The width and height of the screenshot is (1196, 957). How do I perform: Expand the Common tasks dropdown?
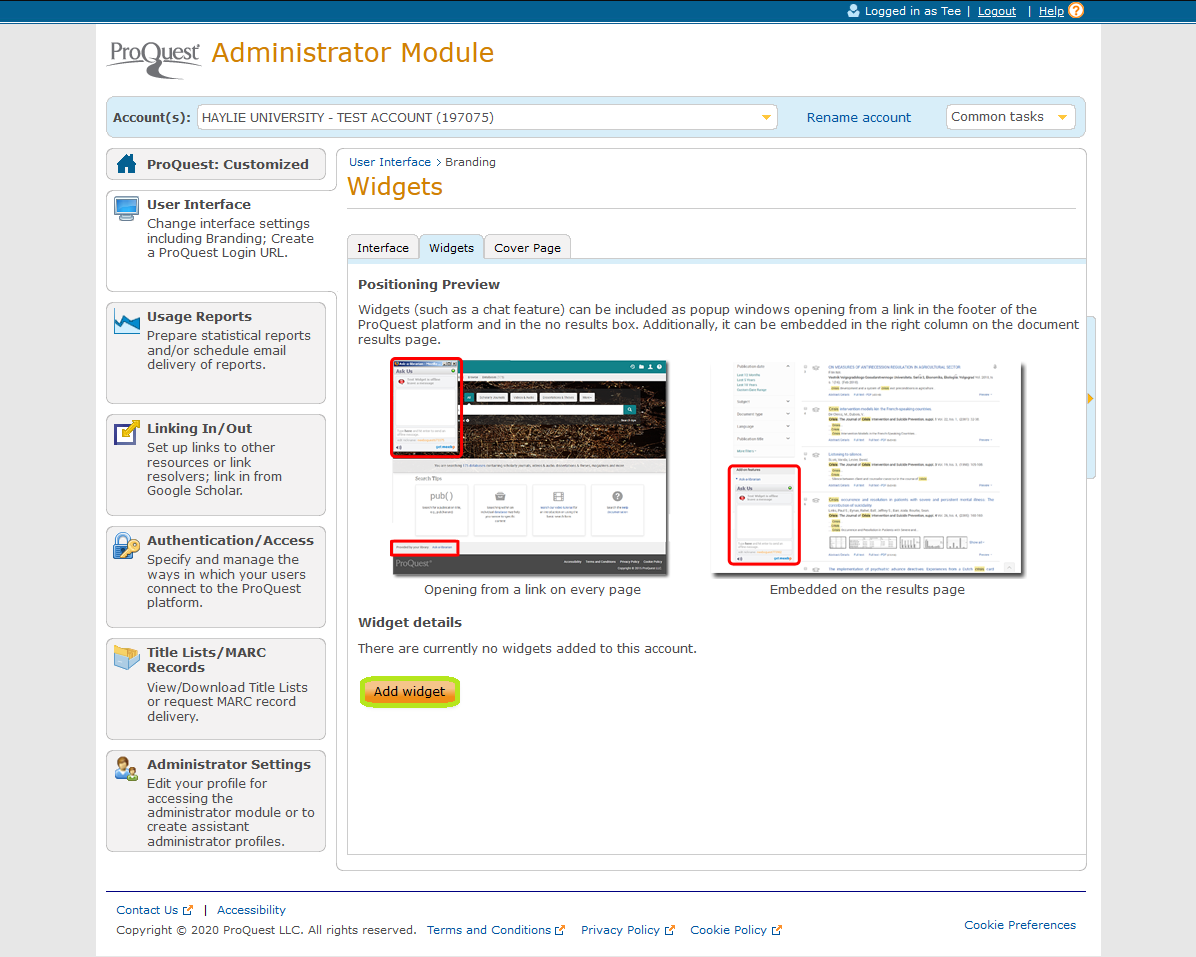pyautogui.click(x=1011, y=117)
